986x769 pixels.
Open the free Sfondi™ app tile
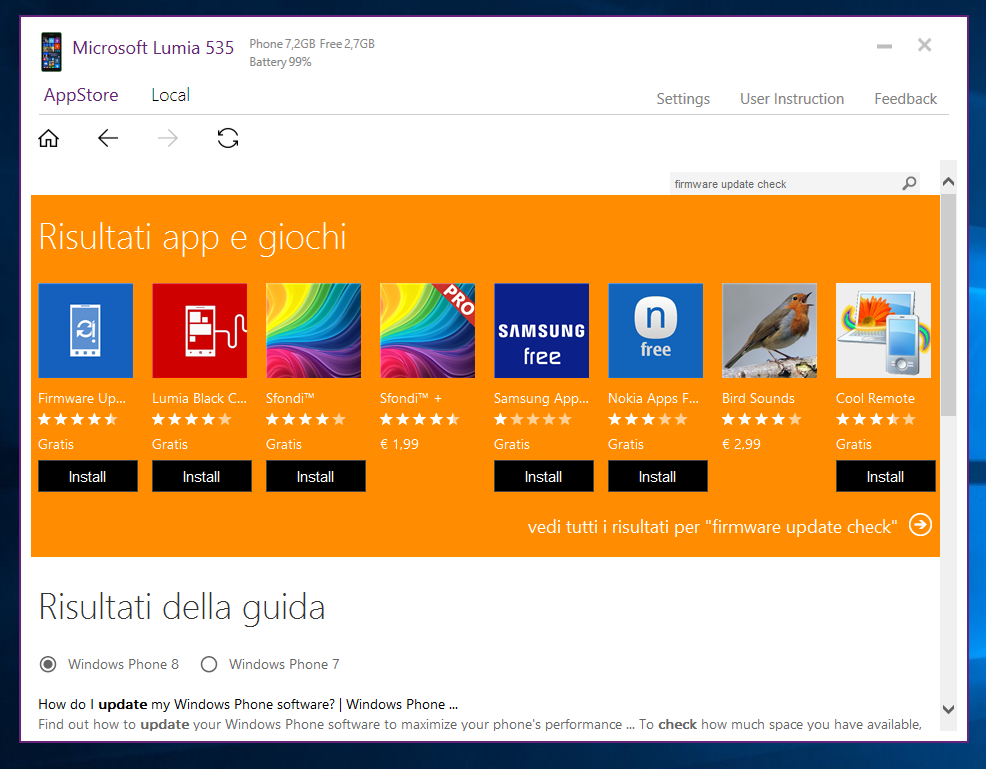[313, 331]
